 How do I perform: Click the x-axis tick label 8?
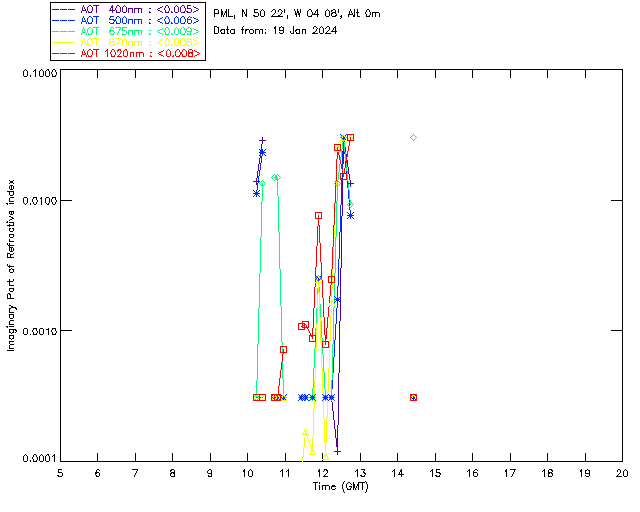click(173, 473)
